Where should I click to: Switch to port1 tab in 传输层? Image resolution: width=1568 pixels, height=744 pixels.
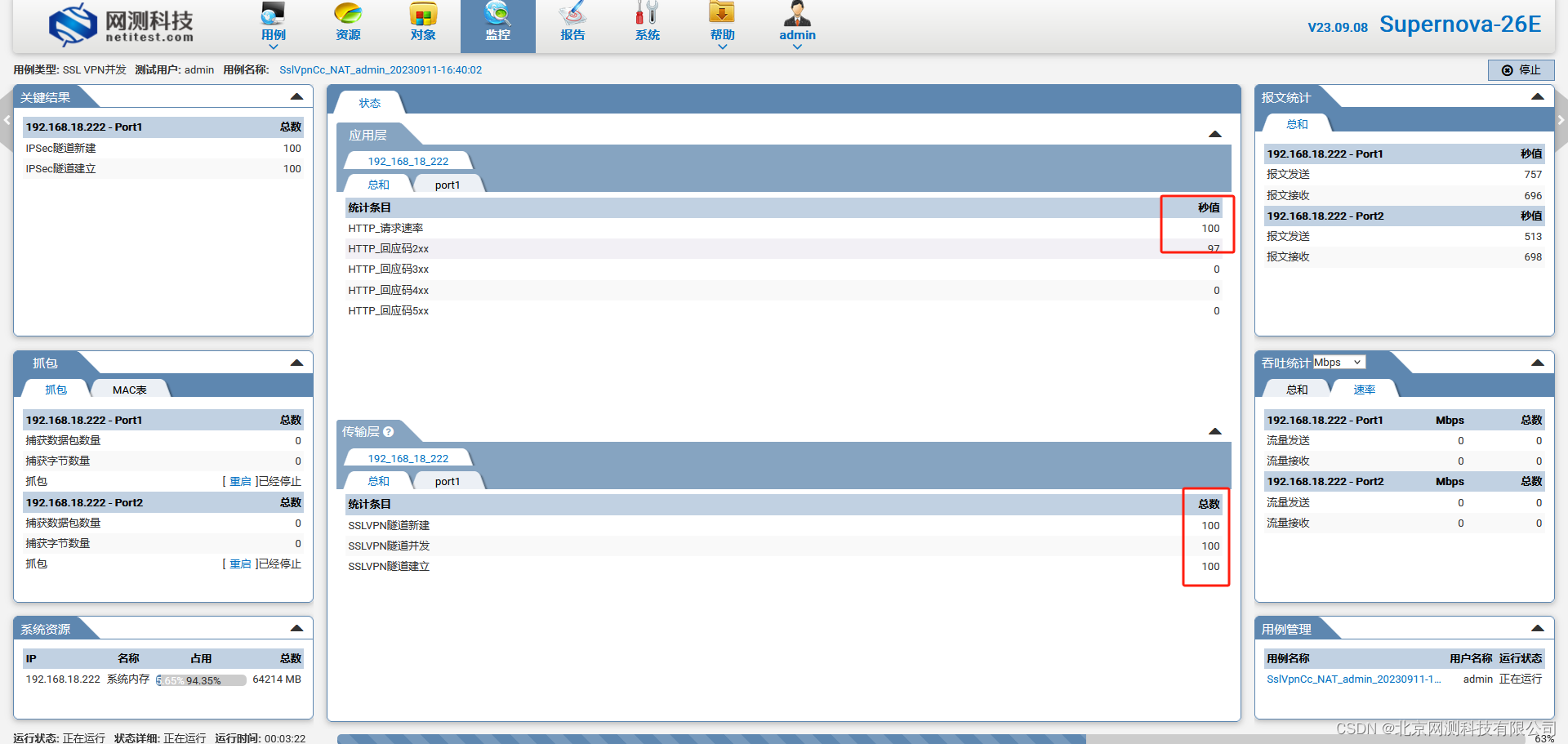[448, 482]
